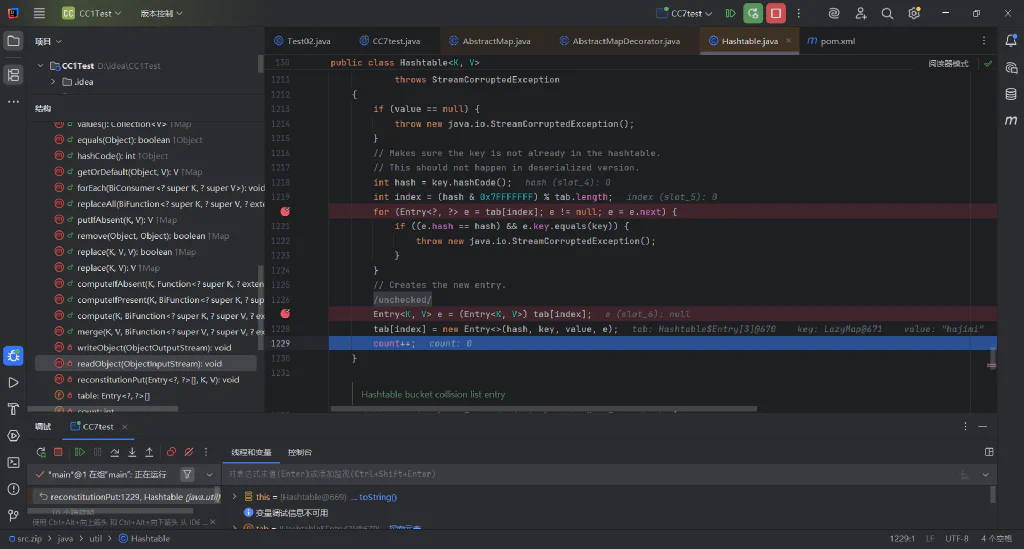The height and width of the screenshot is (549, 1024).
Task: Stop debugging in the debug panel
Action: (x=58, y=452)
